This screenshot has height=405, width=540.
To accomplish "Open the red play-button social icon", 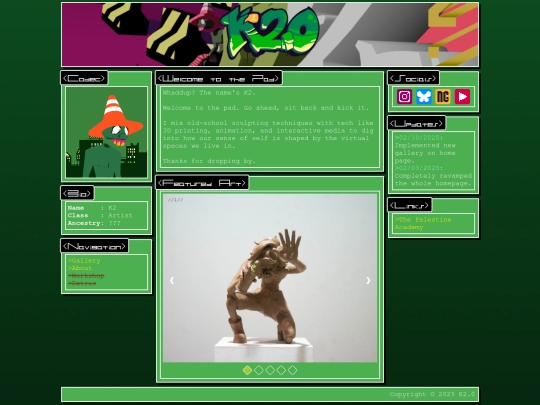I will [462, 97].
